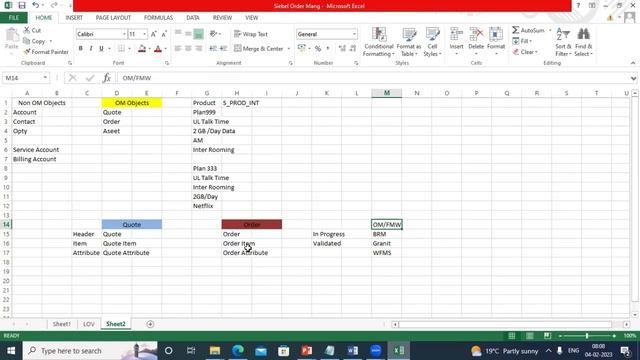Open the fill color dropdown arrow
Screen dimensions: 640x360
(149, 49)
